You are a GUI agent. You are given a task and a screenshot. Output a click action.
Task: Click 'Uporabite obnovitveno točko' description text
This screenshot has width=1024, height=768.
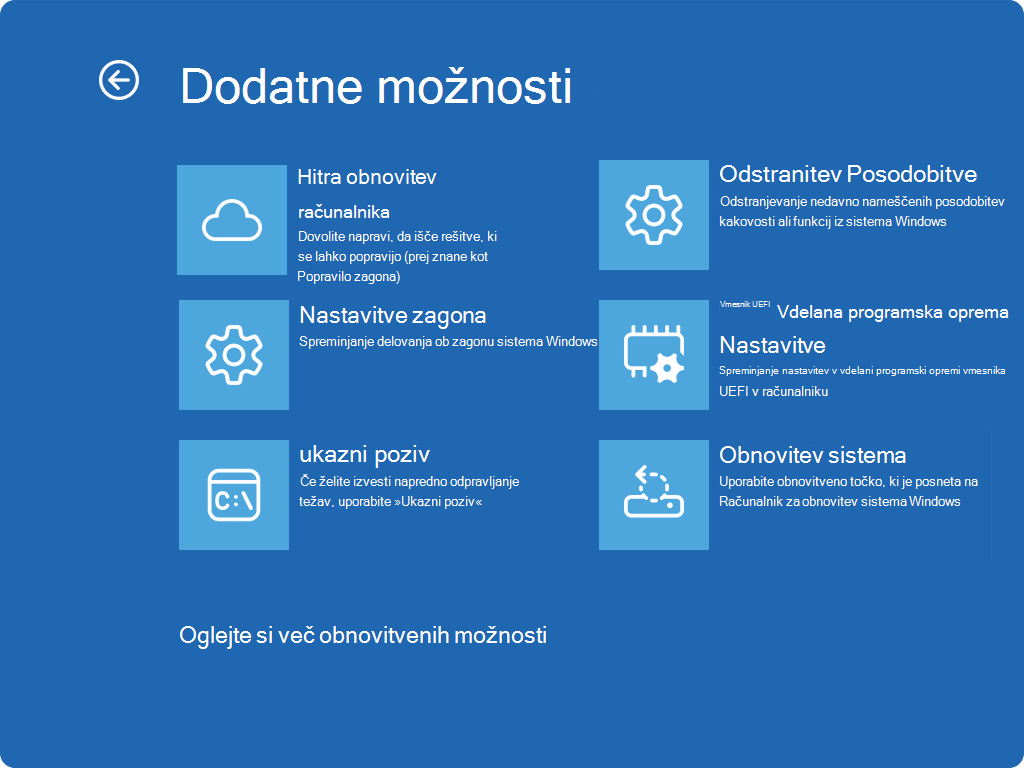[848, 491]
